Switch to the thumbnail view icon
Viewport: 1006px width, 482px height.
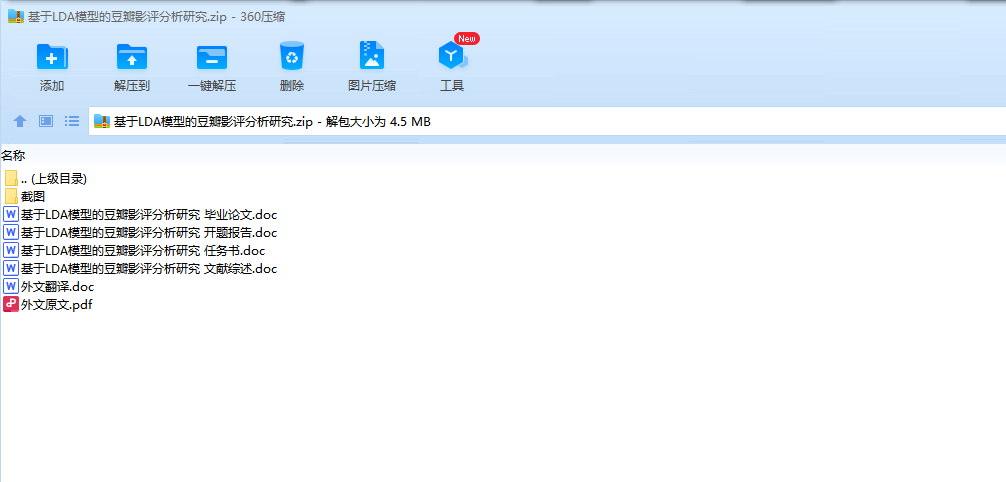pyautogui.click(x=46, y=121)
